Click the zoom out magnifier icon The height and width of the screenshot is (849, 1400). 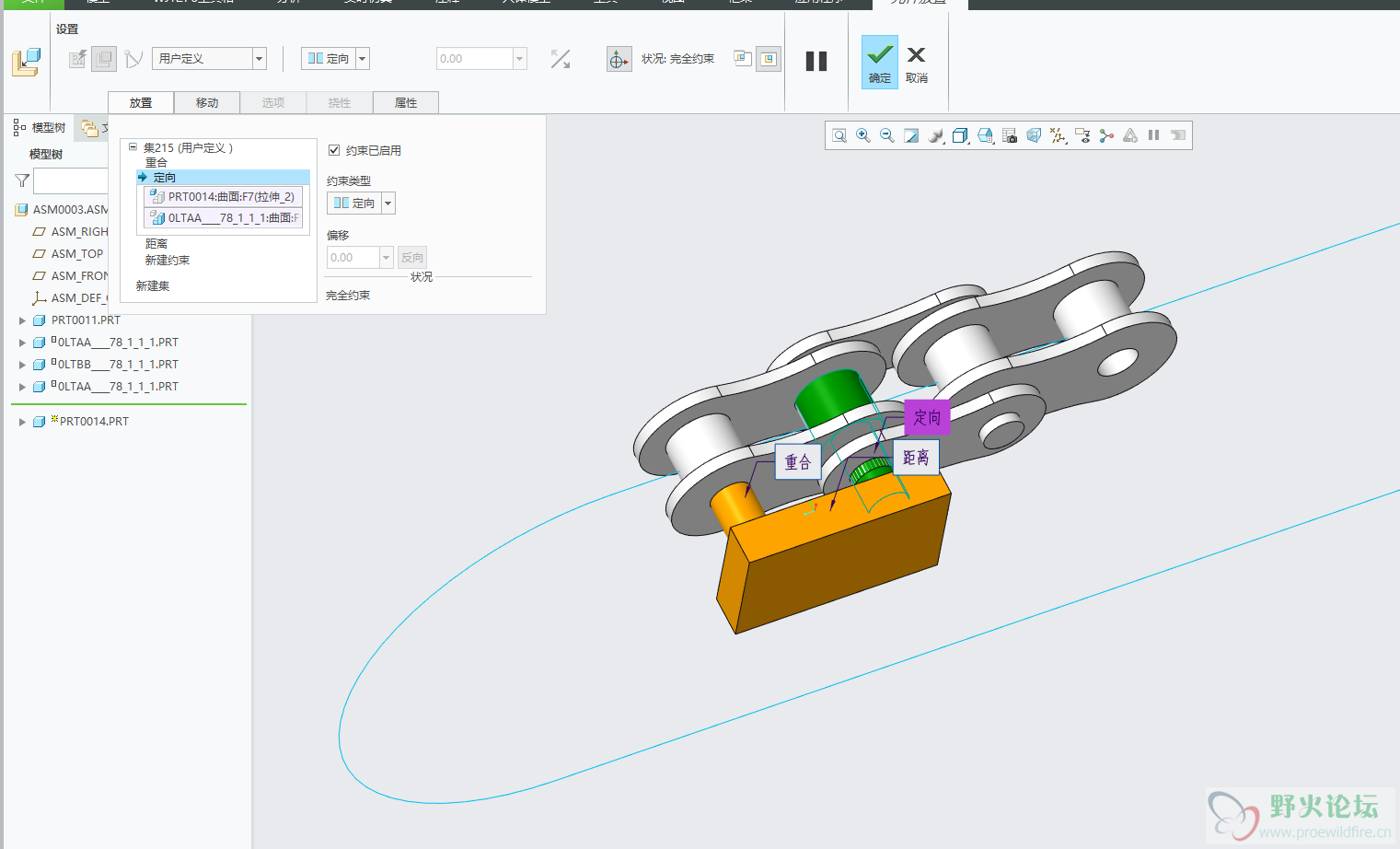click(887, 135)
